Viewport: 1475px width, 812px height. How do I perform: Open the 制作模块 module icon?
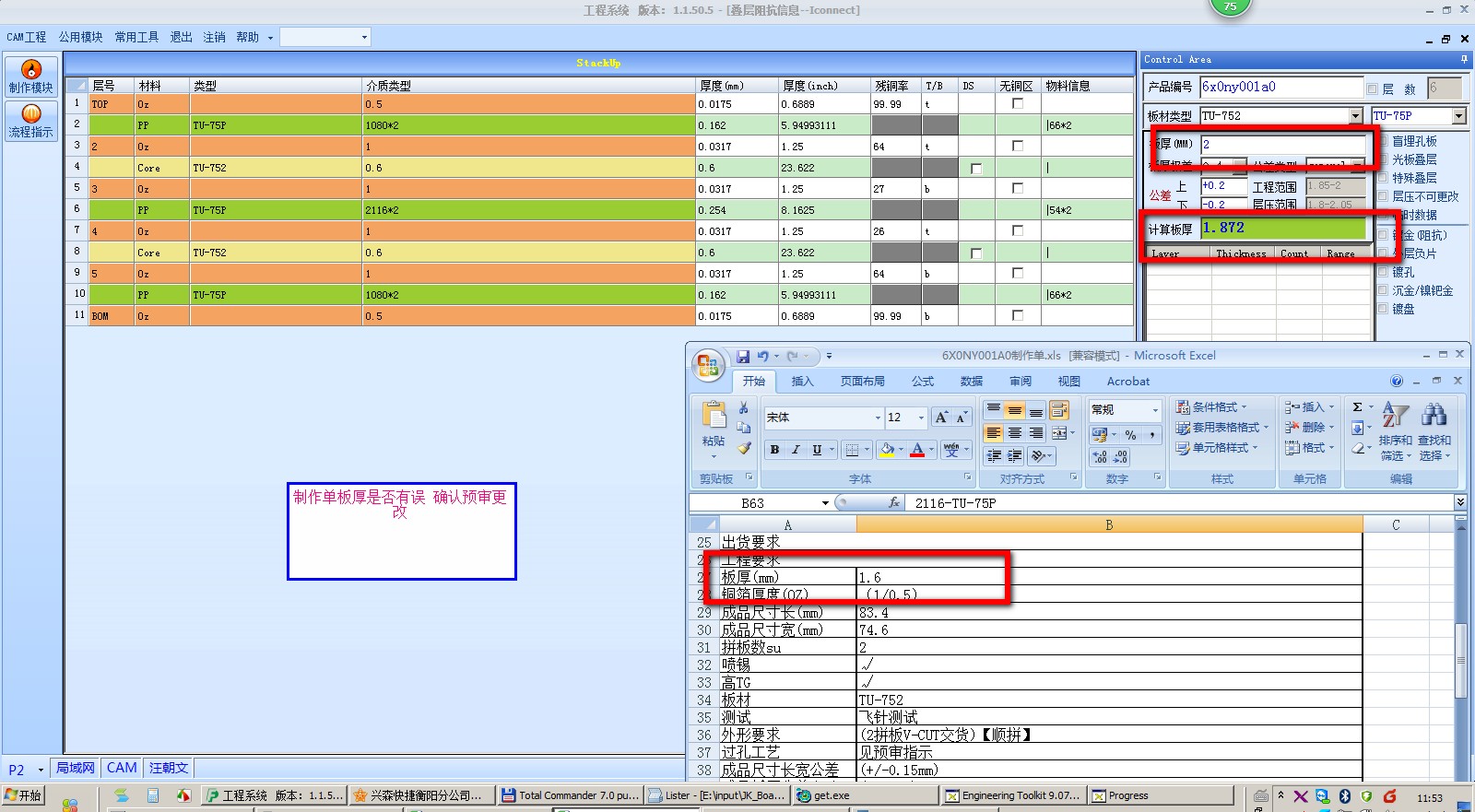point(31,76)
